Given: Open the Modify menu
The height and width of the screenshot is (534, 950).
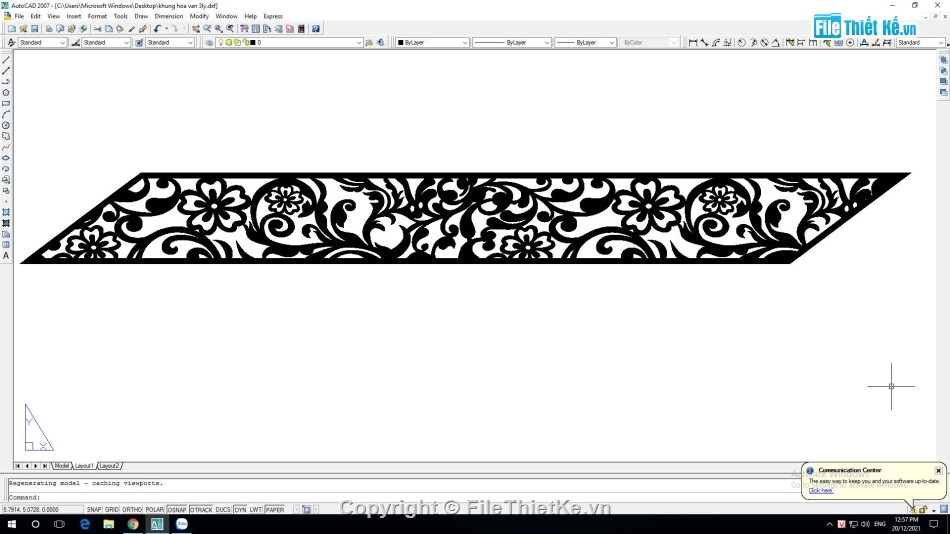Looking at the screenshot, I should click(199, 16).
